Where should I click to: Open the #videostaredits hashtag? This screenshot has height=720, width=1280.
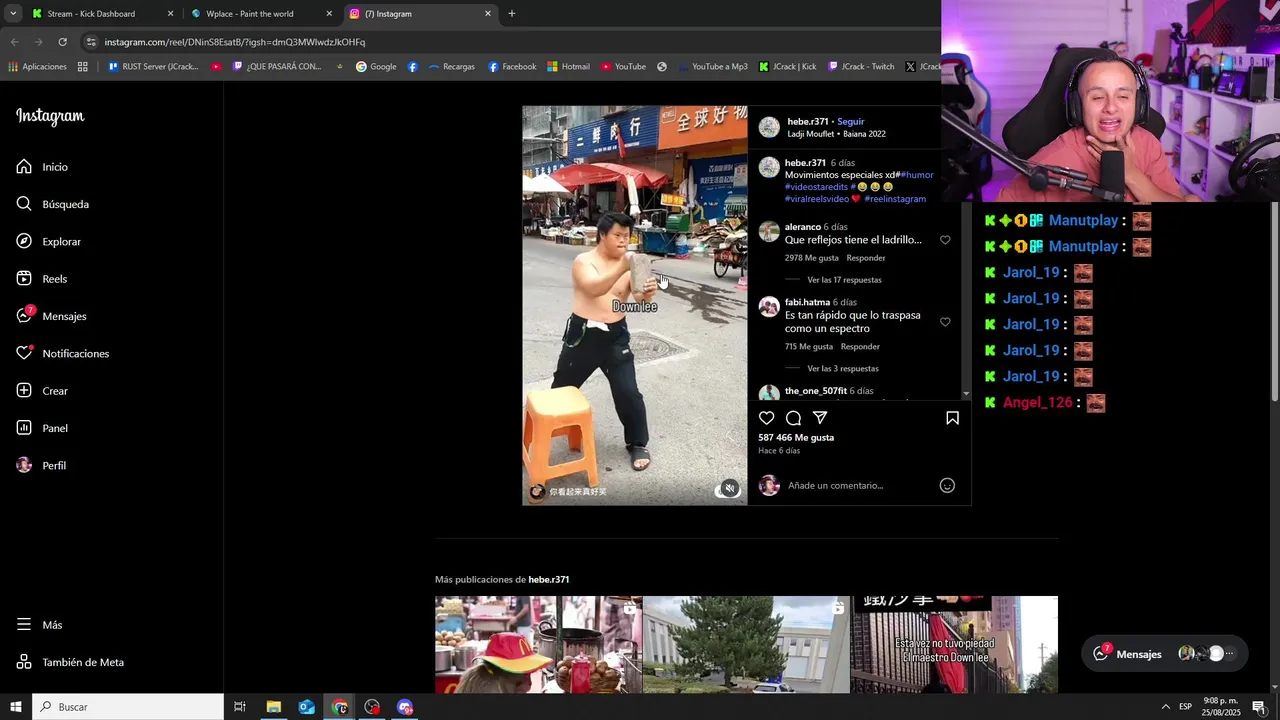point(816,187)
